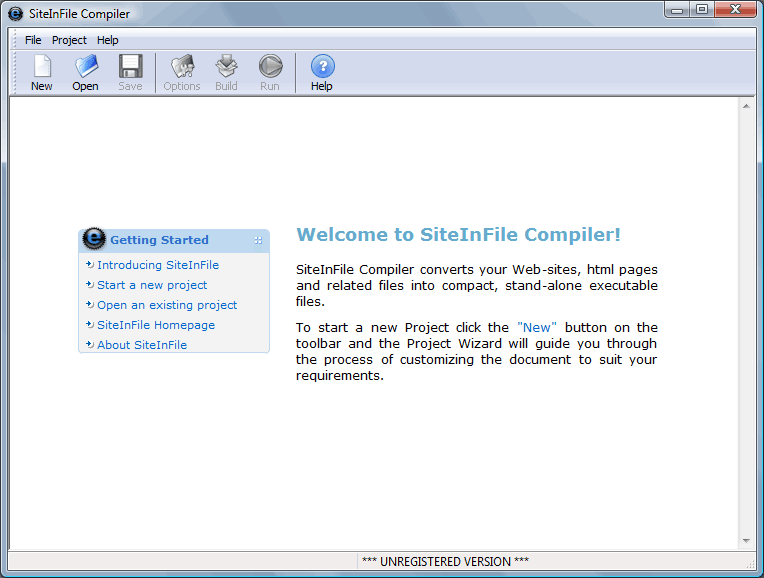Follow the Introducing SiteInFile link

(x=157, y=265)
